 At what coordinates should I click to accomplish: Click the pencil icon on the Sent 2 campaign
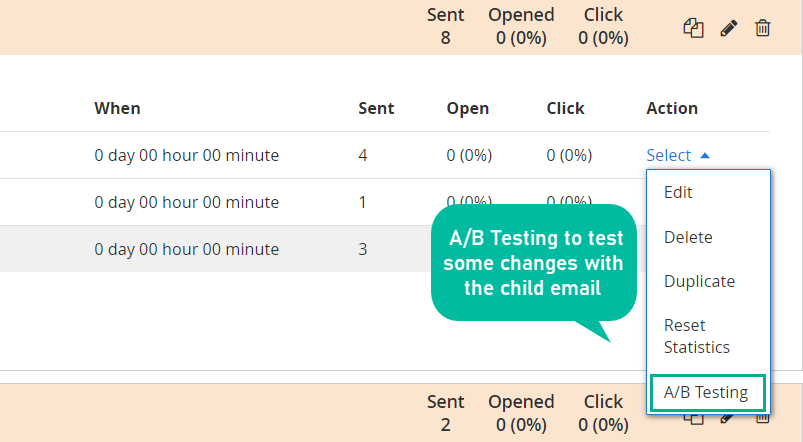click(729, 419)
